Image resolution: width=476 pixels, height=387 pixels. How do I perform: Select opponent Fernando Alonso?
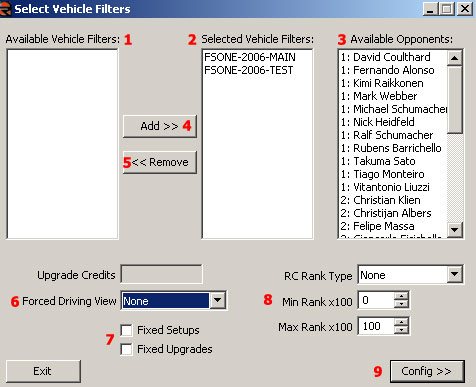pyautogui.click(x=387, y=70)
